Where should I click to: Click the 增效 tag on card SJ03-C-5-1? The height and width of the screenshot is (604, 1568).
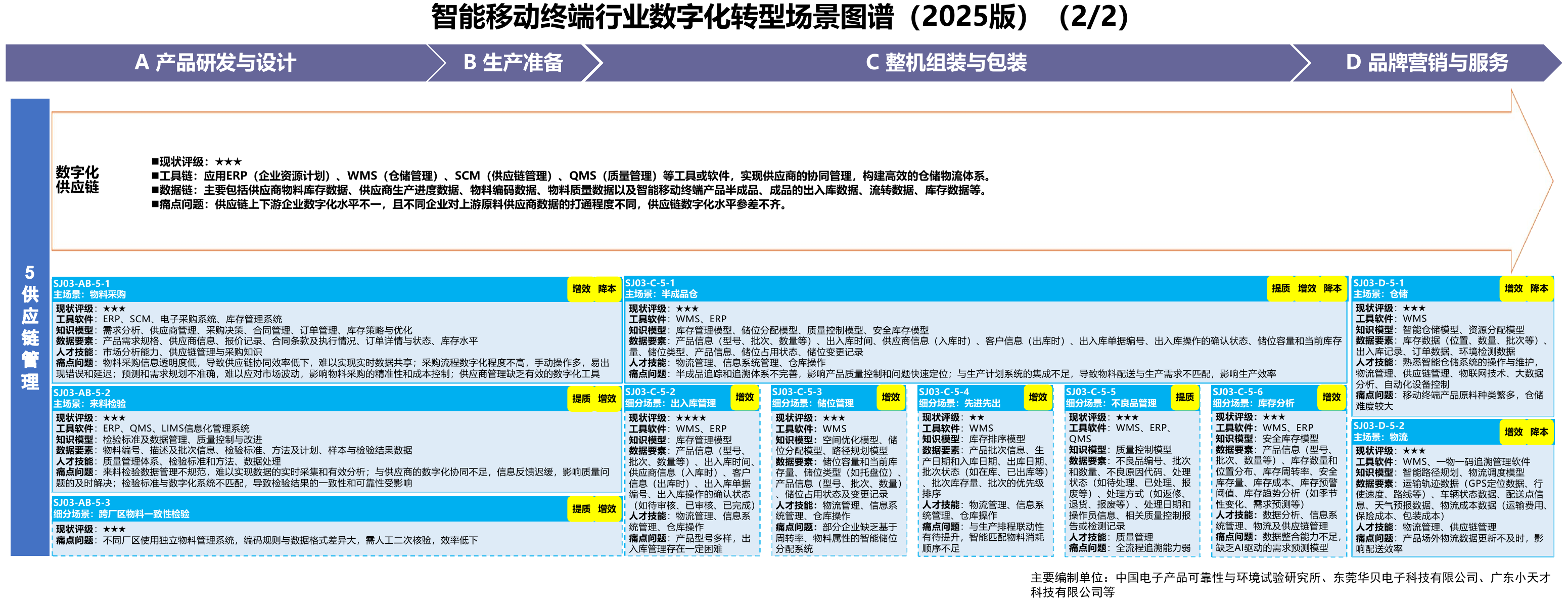(x=1307, y=289)
